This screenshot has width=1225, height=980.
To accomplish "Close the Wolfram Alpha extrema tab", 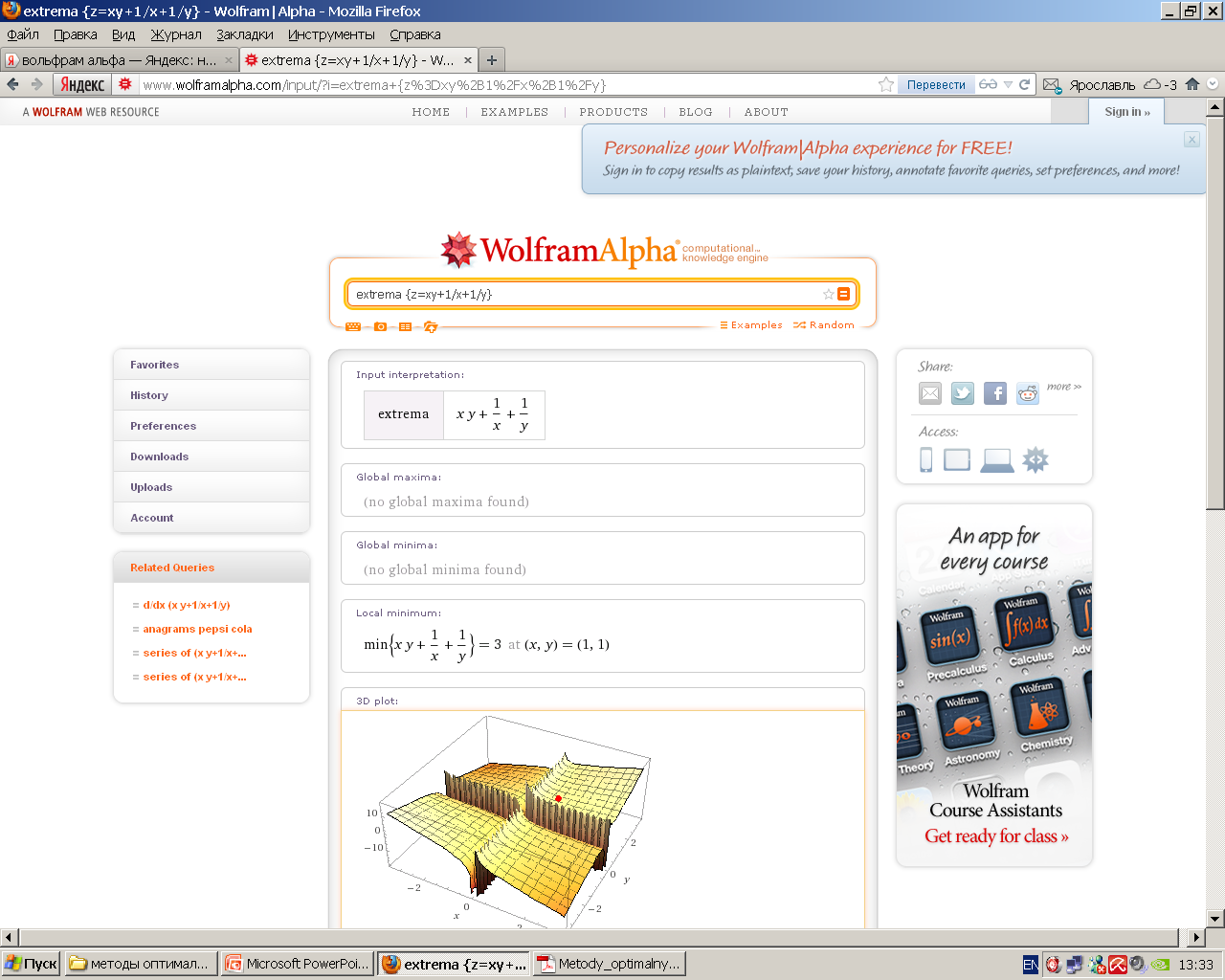I will point(468,59).
